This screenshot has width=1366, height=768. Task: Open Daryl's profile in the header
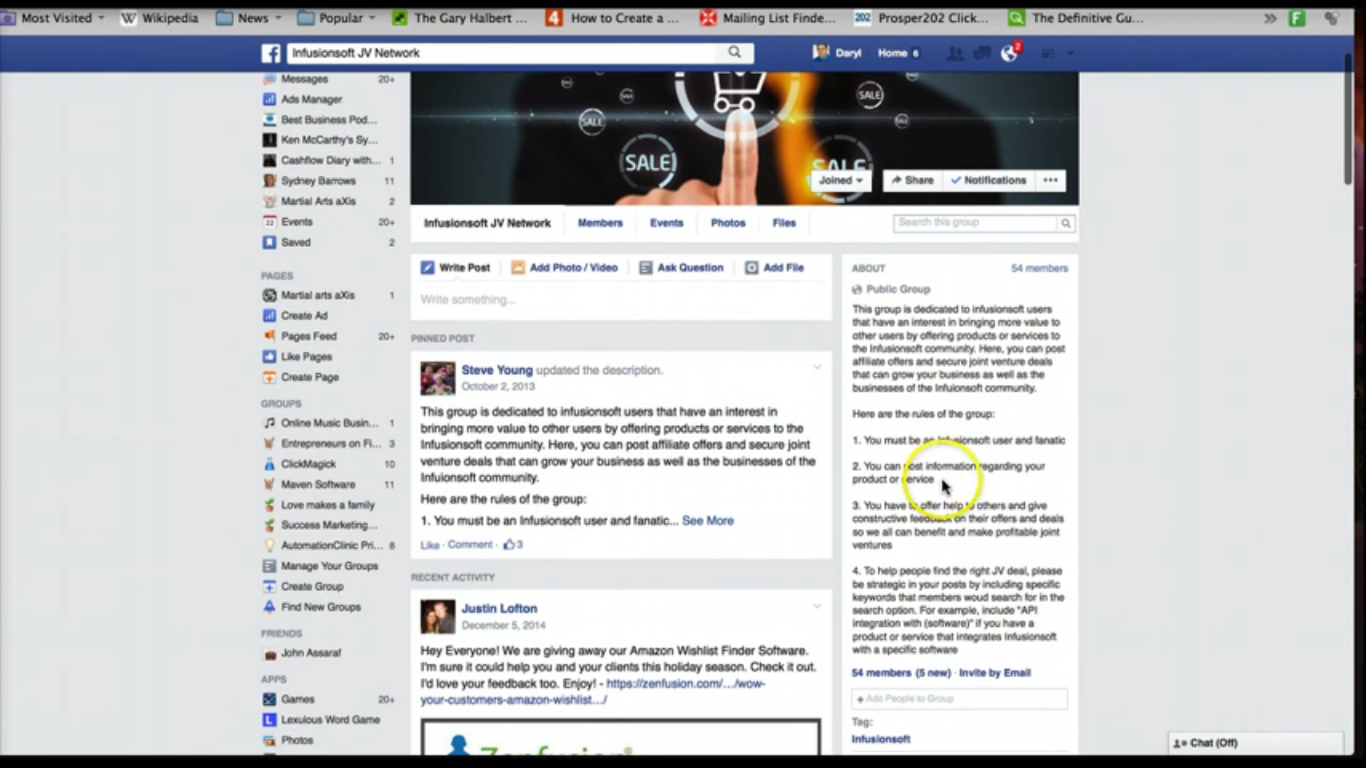click(837, 53)
